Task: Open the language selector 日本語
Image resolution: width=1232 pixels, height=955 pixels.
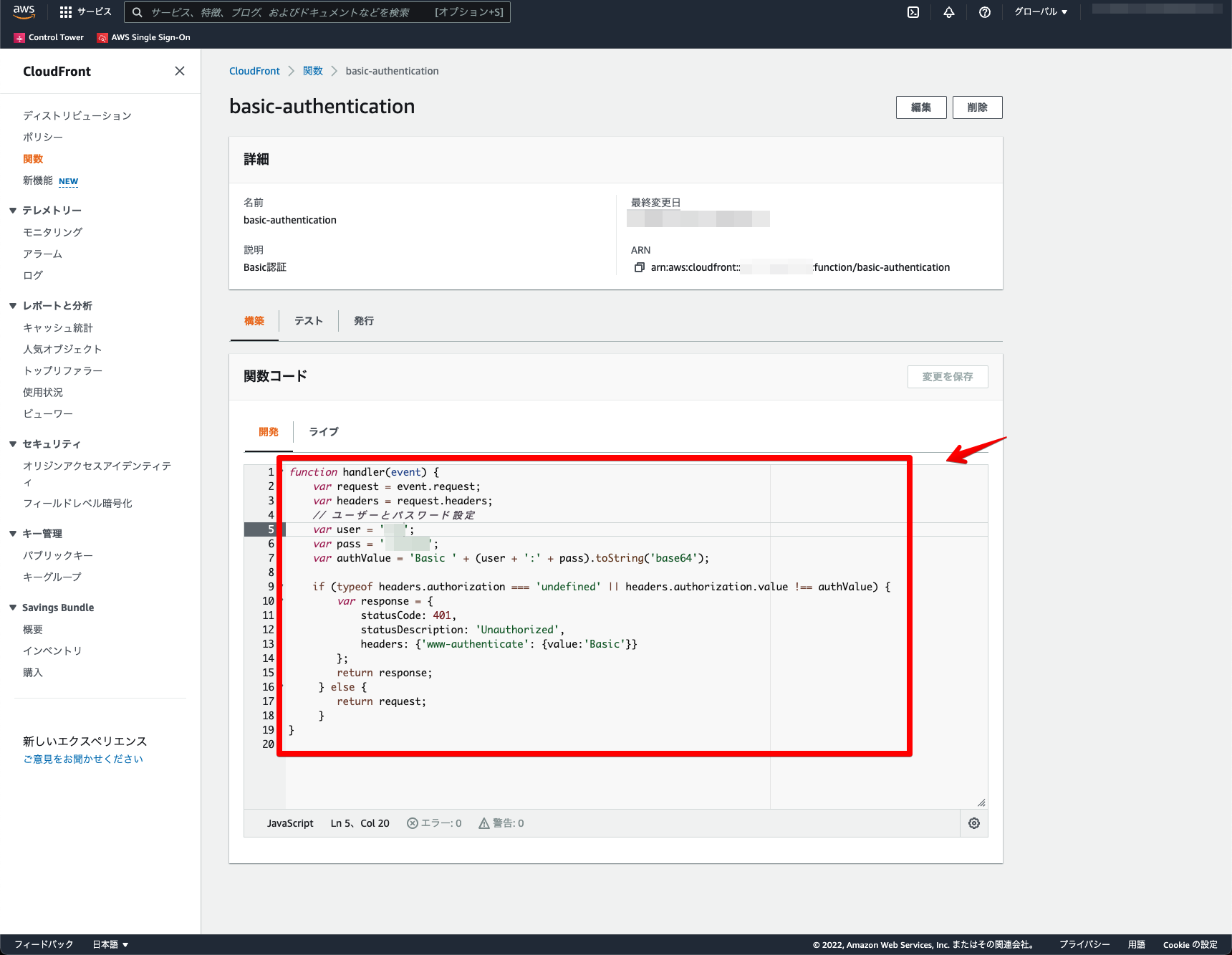Action: [110, 944]
